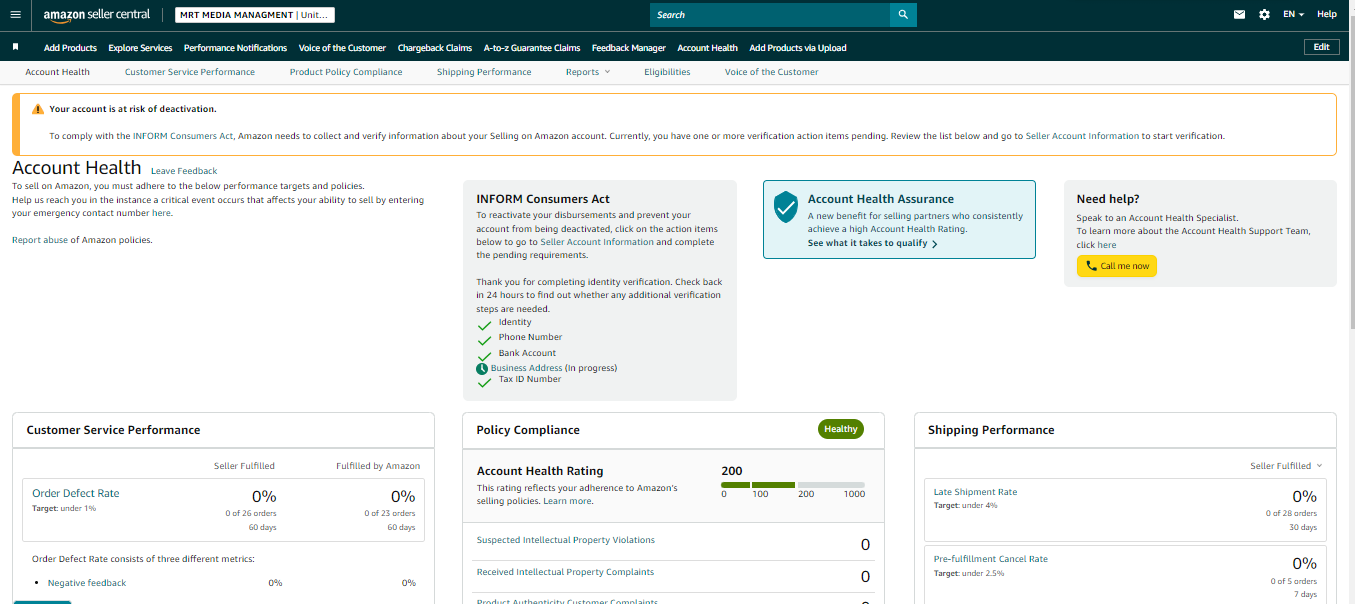Image resolution: width=1355 pixels, height=604 pixels.
Task: Click the Edit bookmarks button
Action: point(1321,47)
